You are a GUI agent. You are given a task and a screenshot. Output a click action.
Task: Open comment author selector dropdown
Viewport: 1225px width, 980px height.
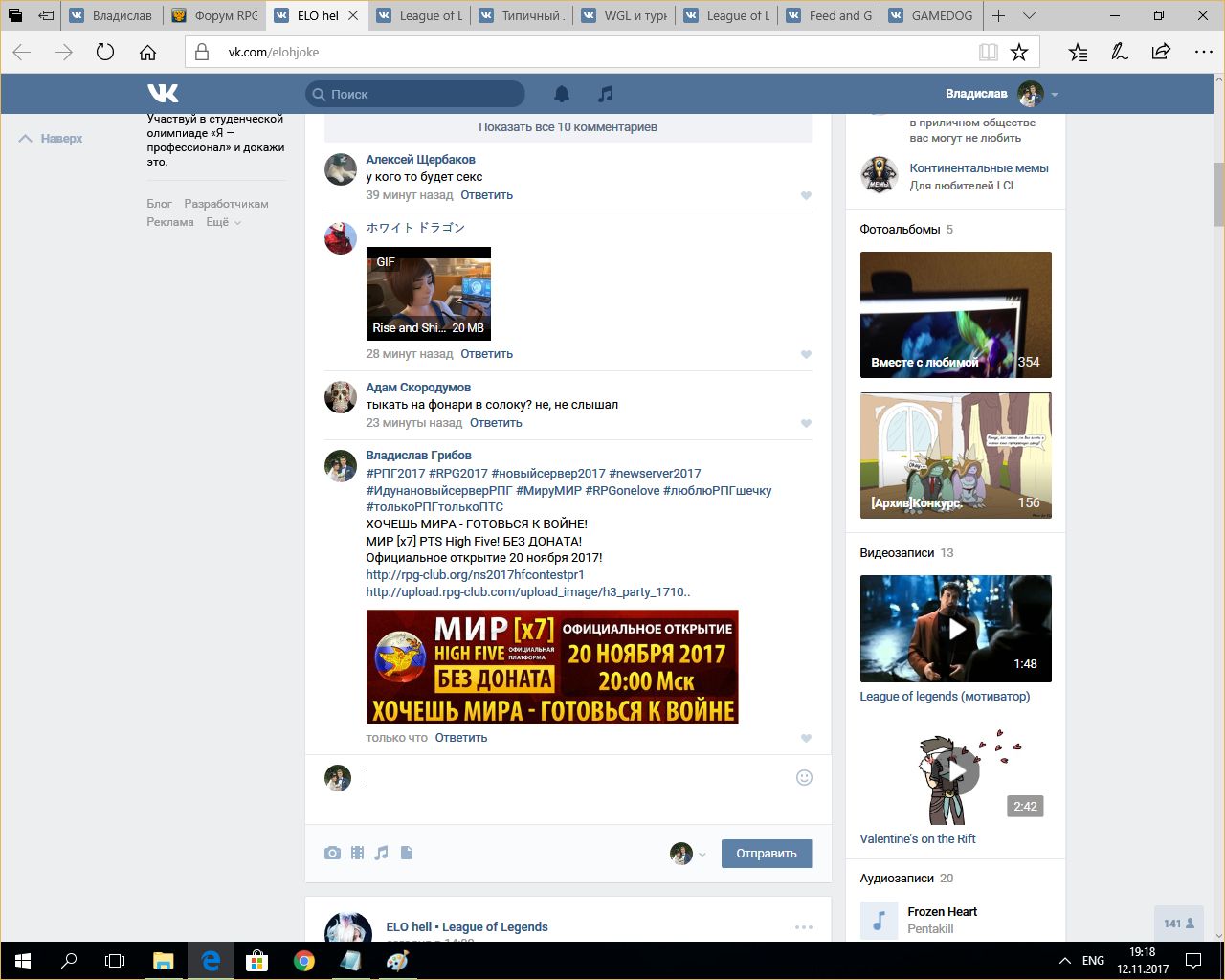tap(687, 853)
